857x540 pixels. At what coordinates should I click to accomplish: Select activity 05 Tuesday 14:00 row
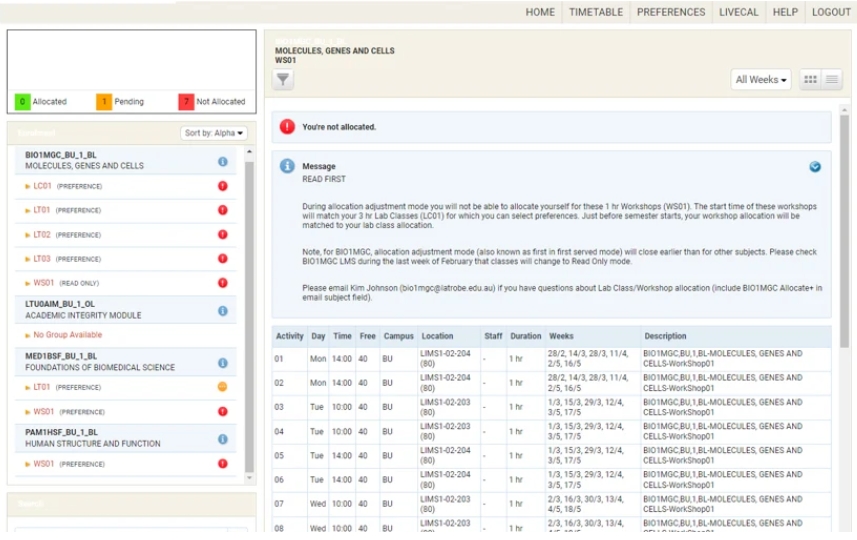[x=551, y=455]
